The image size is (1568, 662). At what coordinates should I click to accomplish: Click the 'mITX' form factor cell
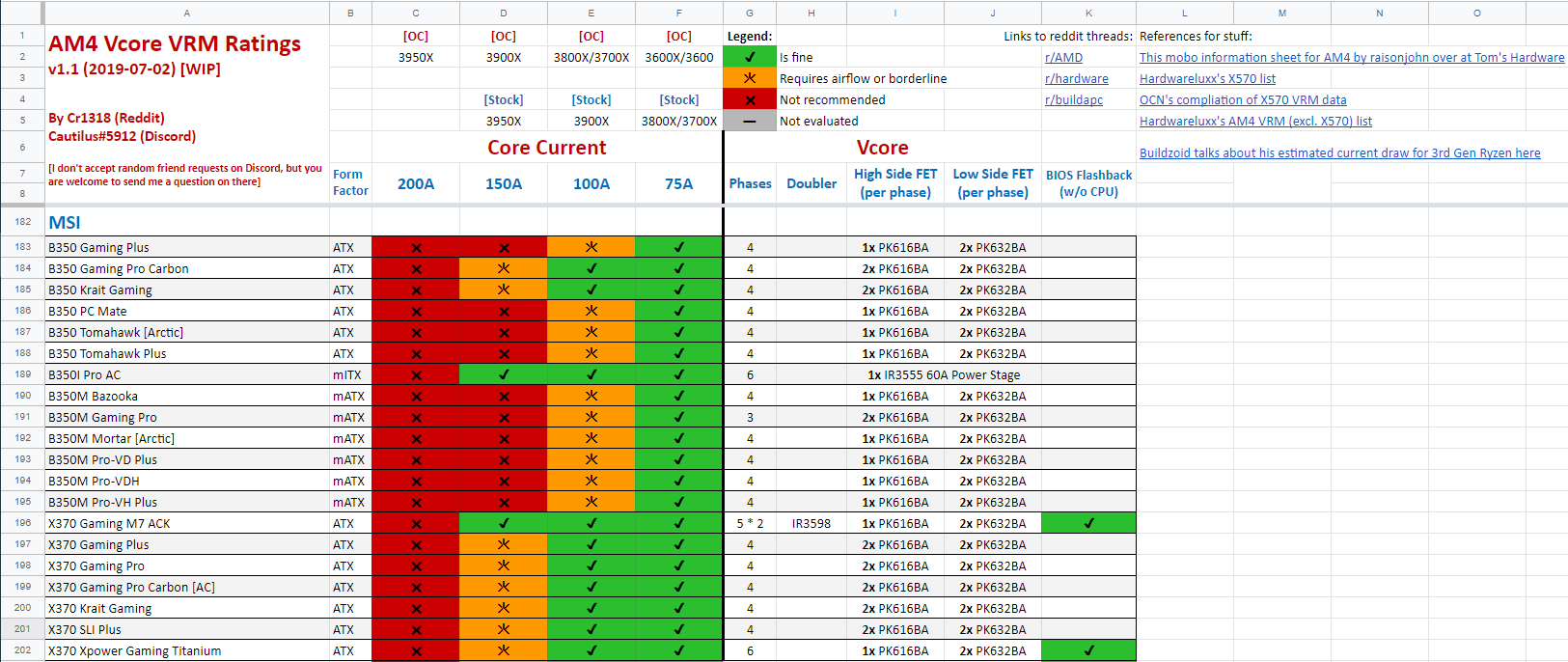(350, 374)
